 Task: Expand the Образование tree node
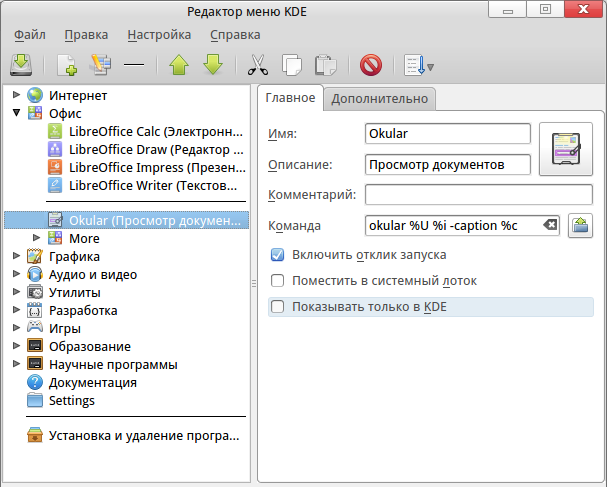click(x=16, y=346)
